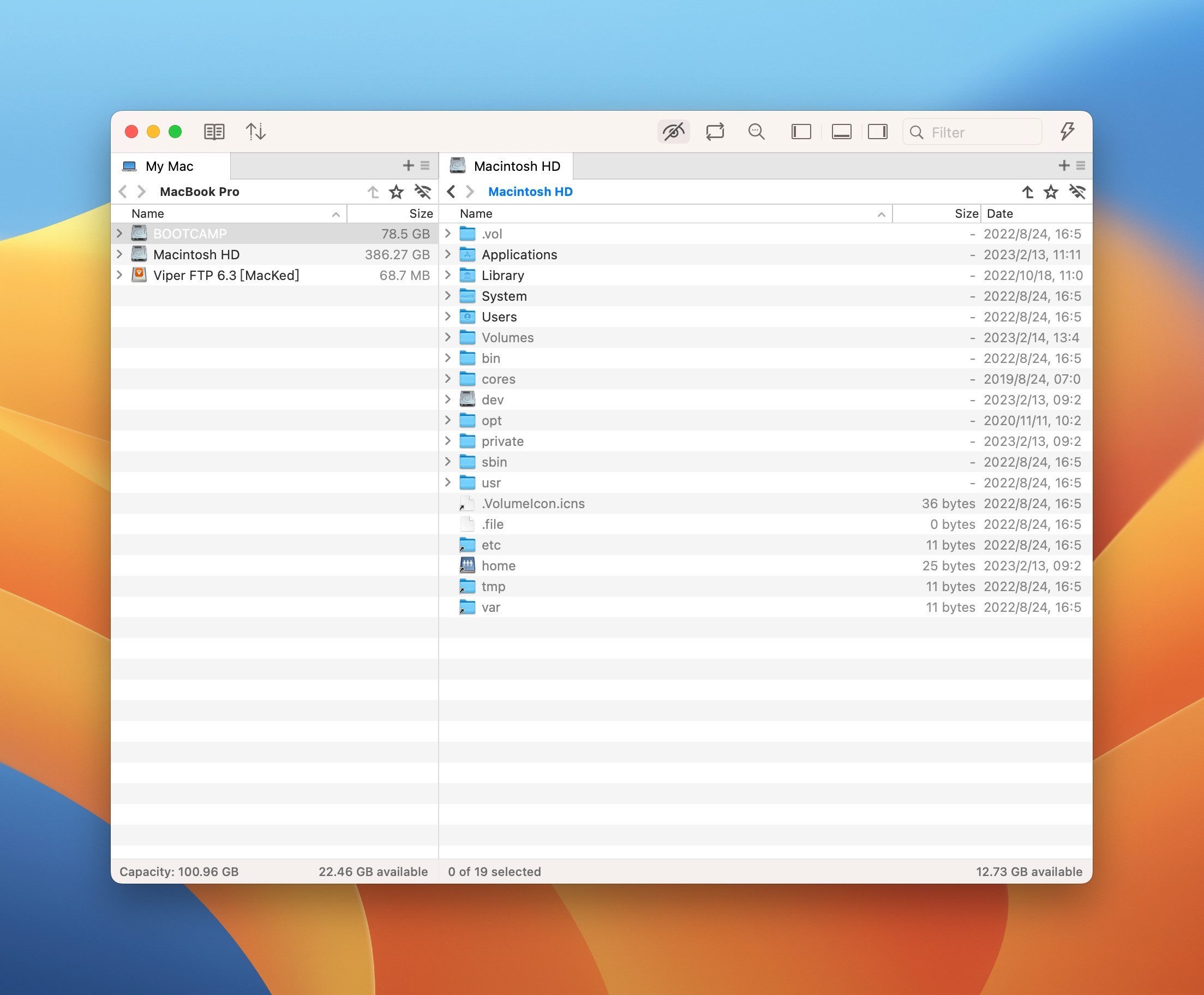
Task: Add Macintosh HD to favorites with star
Action: point(1051,192)
